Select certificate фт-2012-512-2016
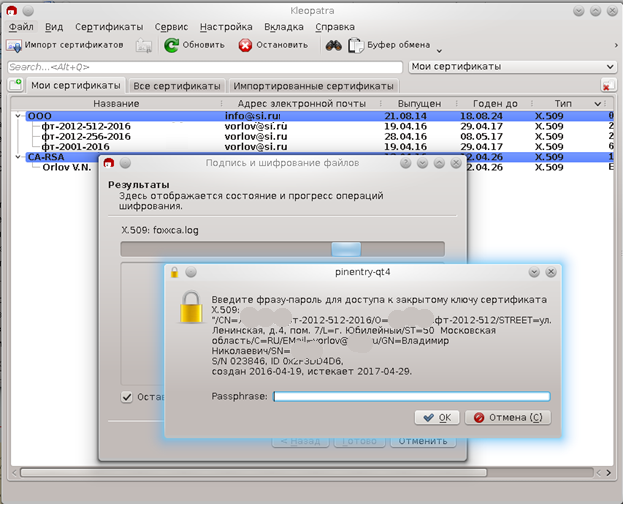Image resolution: width=624 pixels, height=505 pixels. (86, 126)
